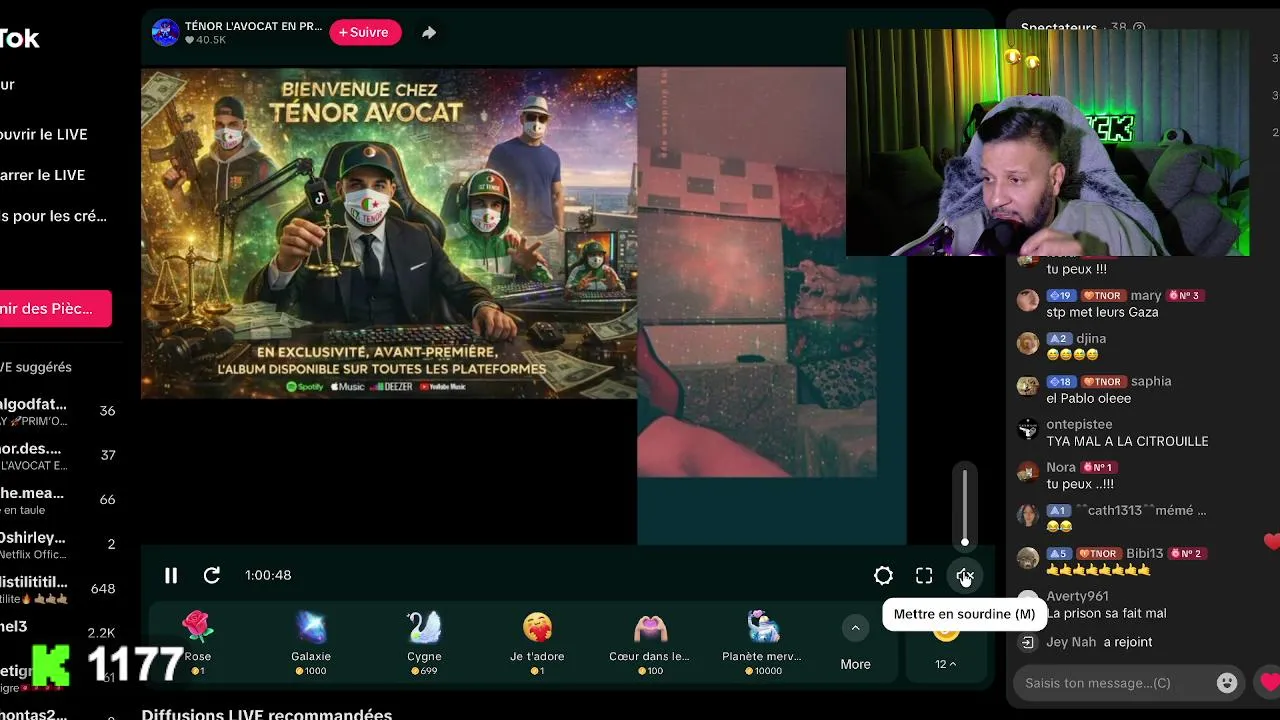
Task: Click the TYA MAL A LA CITROUILLE message
Action: coord(1127,441)
